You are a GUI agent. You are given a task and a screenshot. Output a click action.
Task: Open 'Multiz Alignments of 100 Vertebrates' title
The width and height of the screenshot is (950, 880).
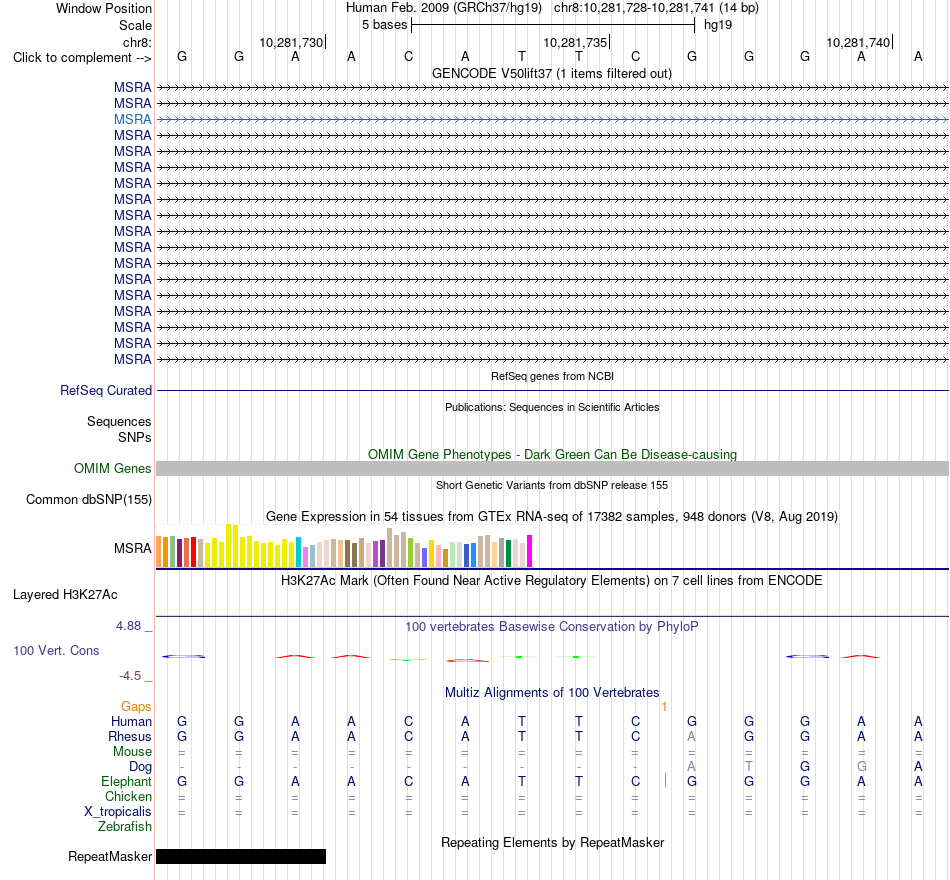tap(552, 693)
